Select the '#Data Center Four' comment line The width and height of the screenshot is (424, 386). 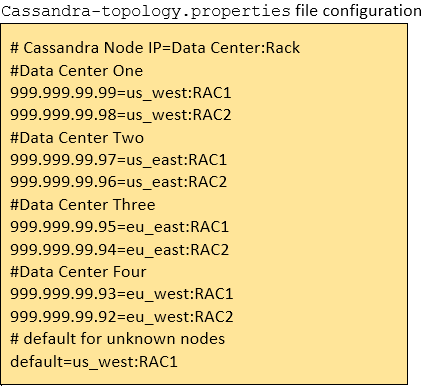[x=78, y=272]
